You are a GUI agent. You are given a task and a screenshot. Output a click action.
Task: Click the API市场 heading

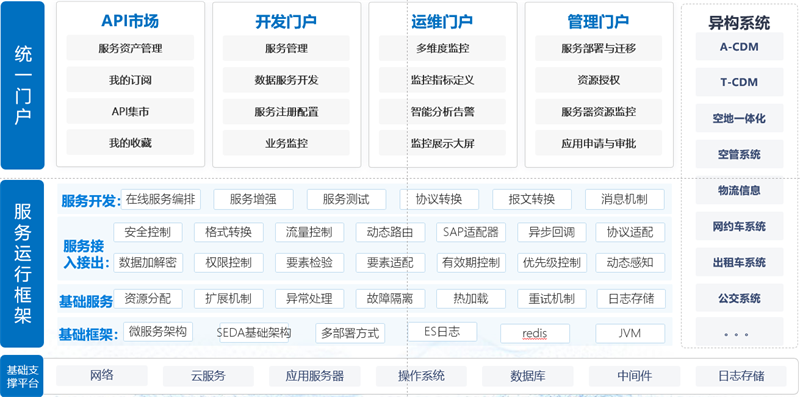130,21
